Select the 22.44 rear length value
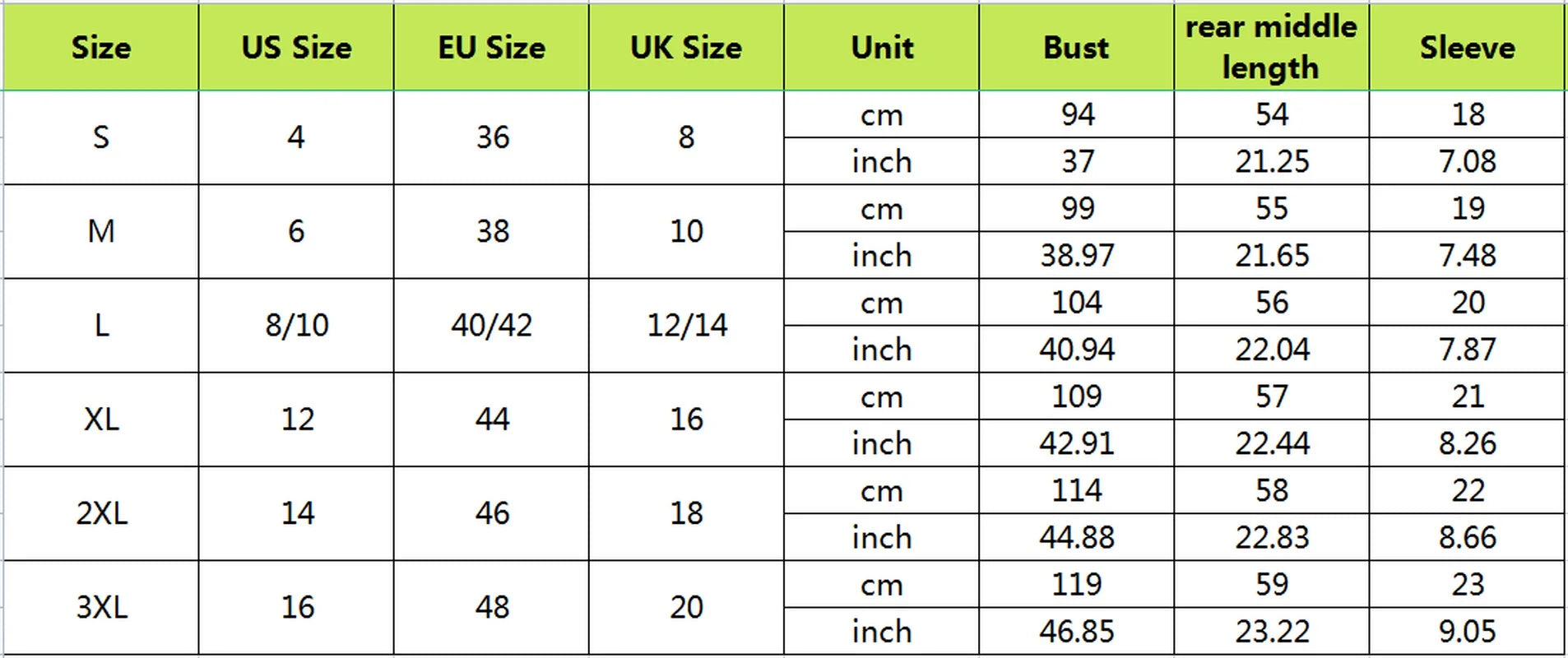The image size is (1568, 658). [1272, 443]
